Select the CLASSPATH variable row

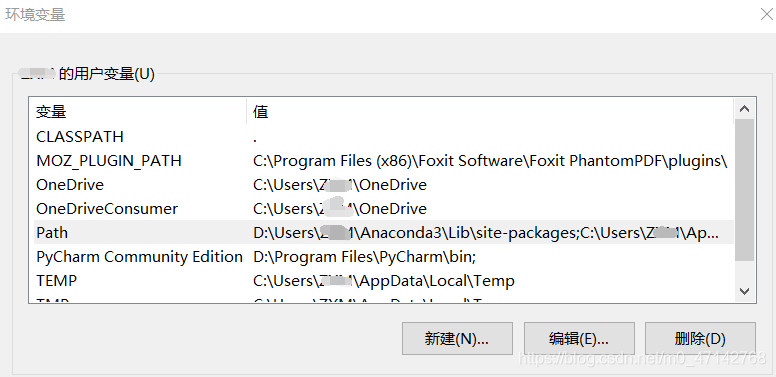pyautogui.click(x=382, y=137)
